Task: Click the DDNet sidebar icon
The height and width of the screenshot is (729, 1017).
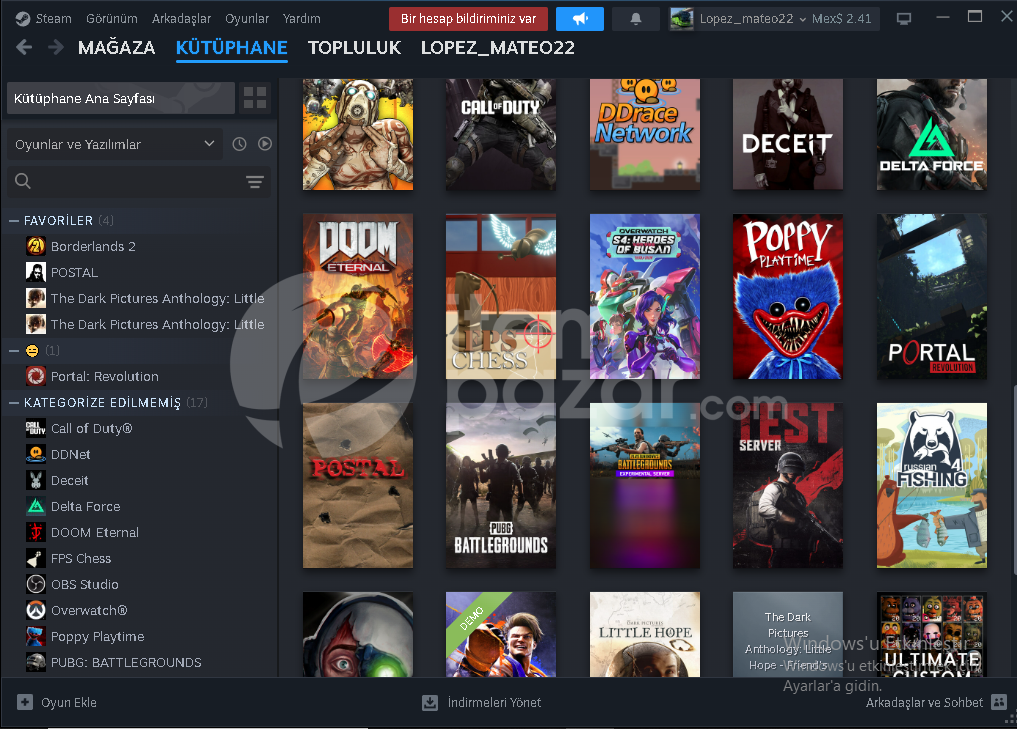Action: [36, 454]
